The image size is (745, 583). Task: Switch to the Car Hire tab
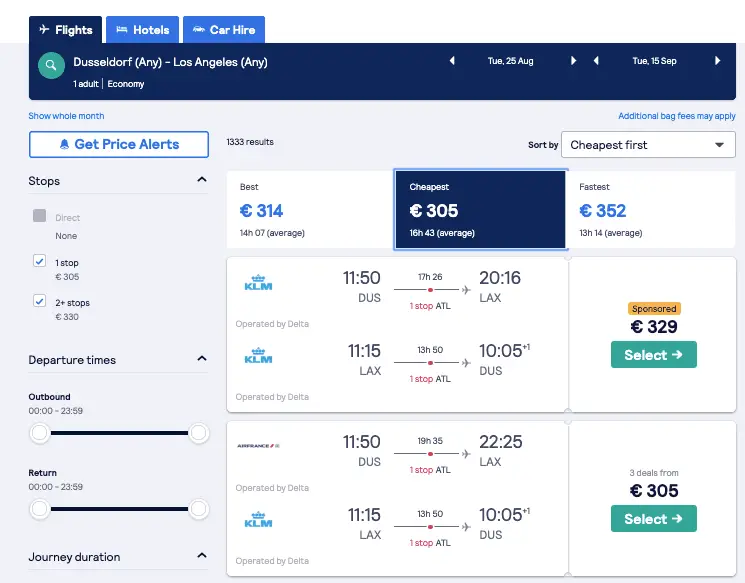224,30
